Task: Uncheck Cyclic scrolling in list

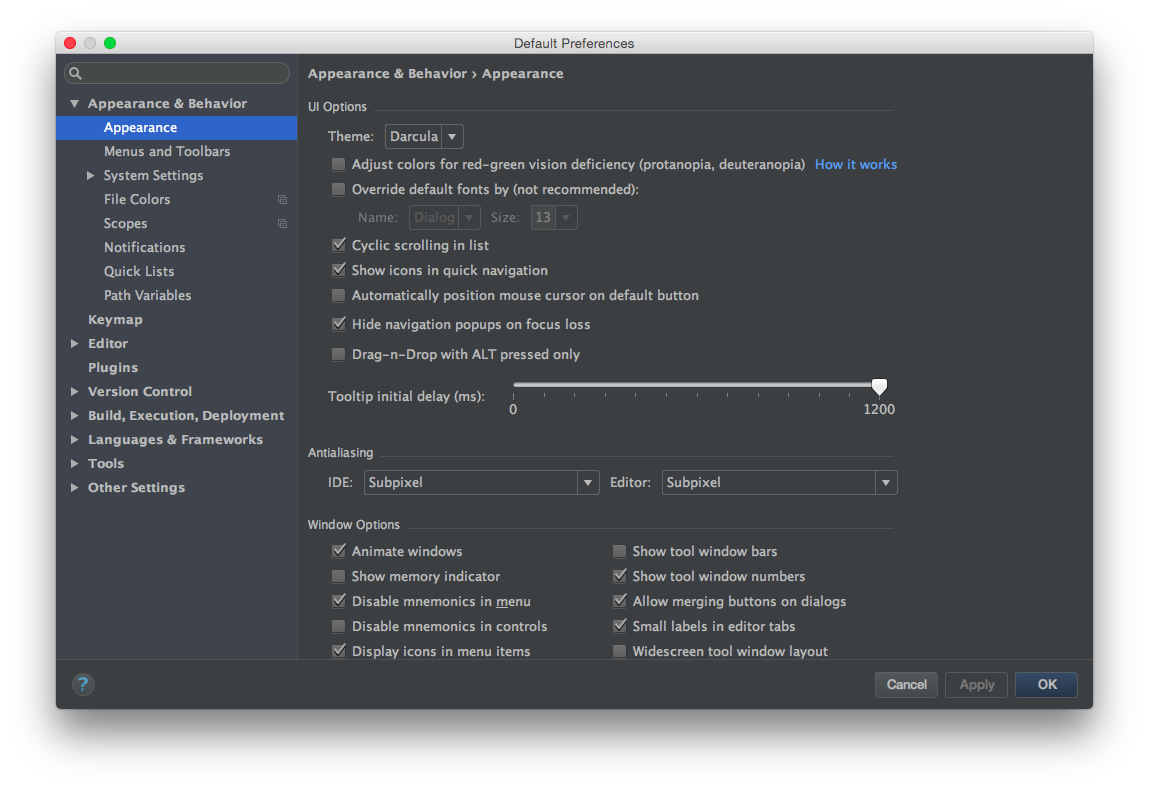Action: tap(339, 245)
